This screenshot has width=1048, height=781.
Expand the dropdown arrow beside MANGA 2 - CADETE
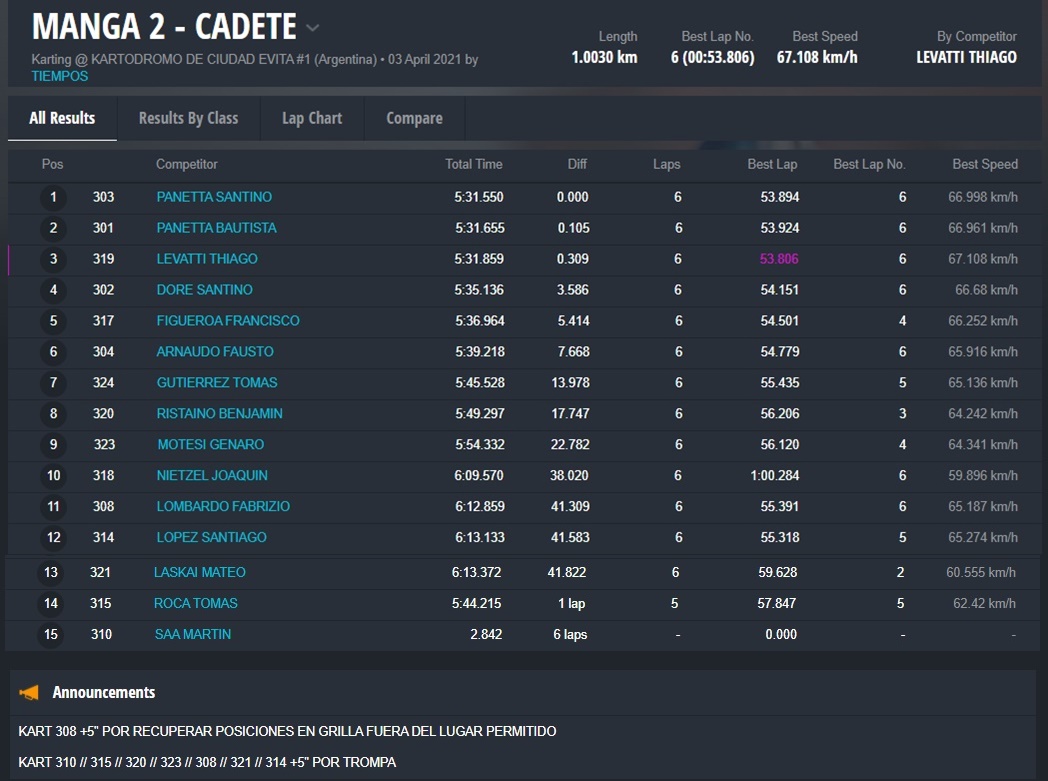[x=313, y=28]
